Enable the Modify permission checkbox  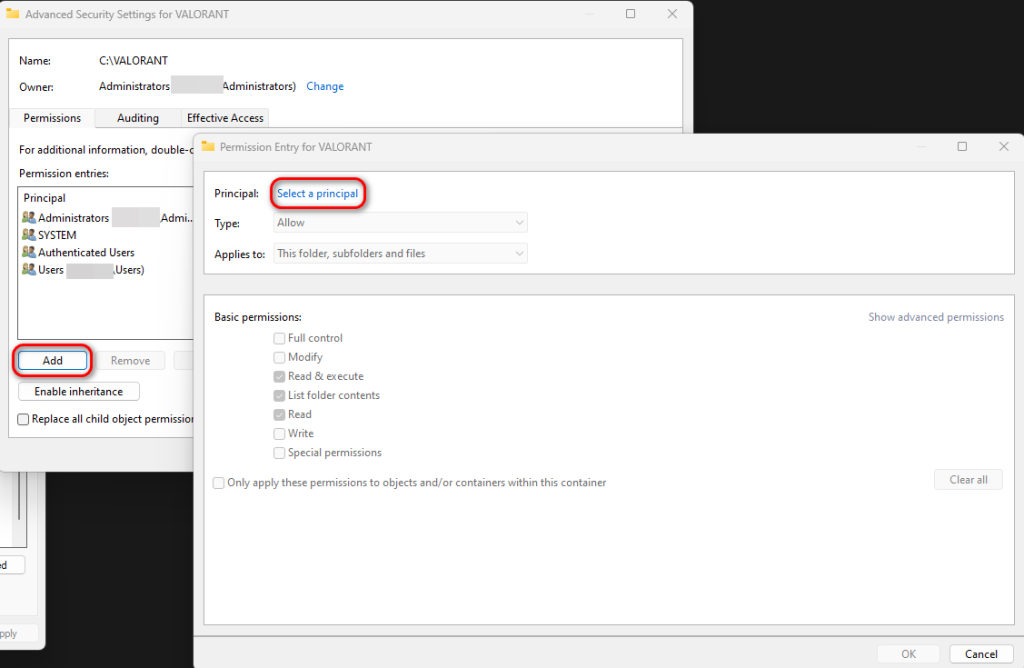[279, 357]
